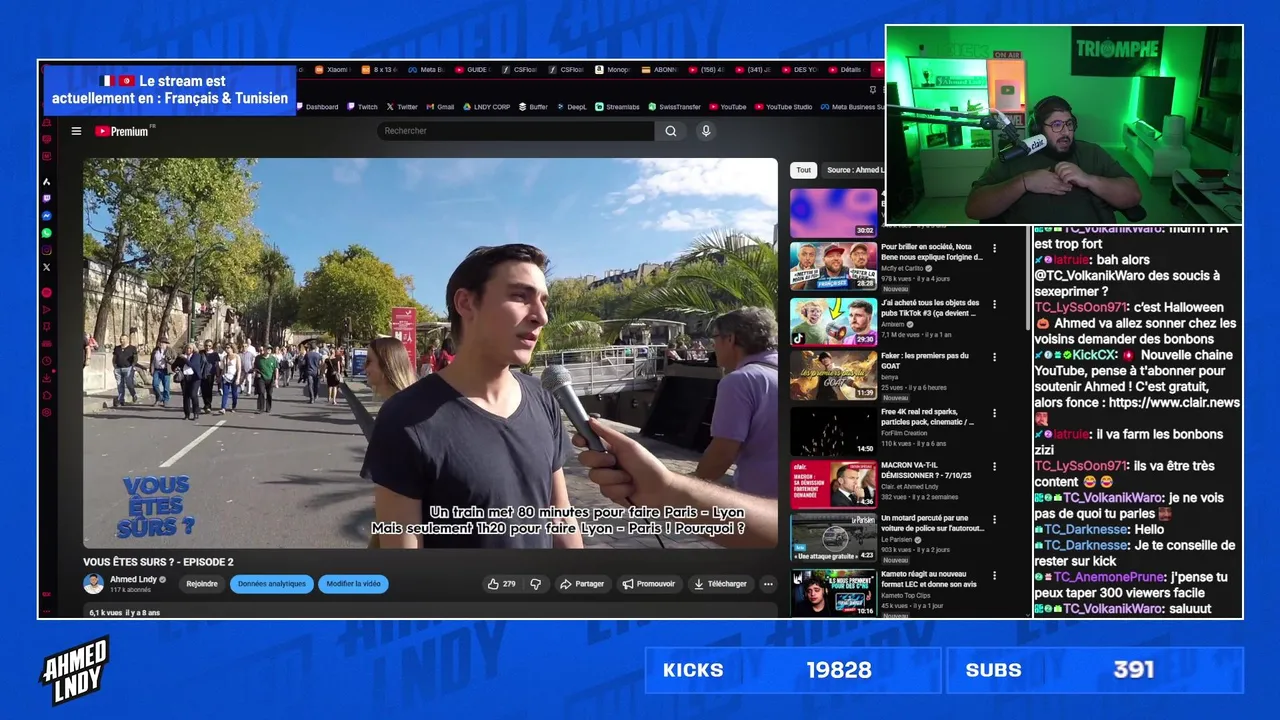Switch to the ABONN browser tab
Viewport: 1280px width, 720px height.
coord(659,70)
